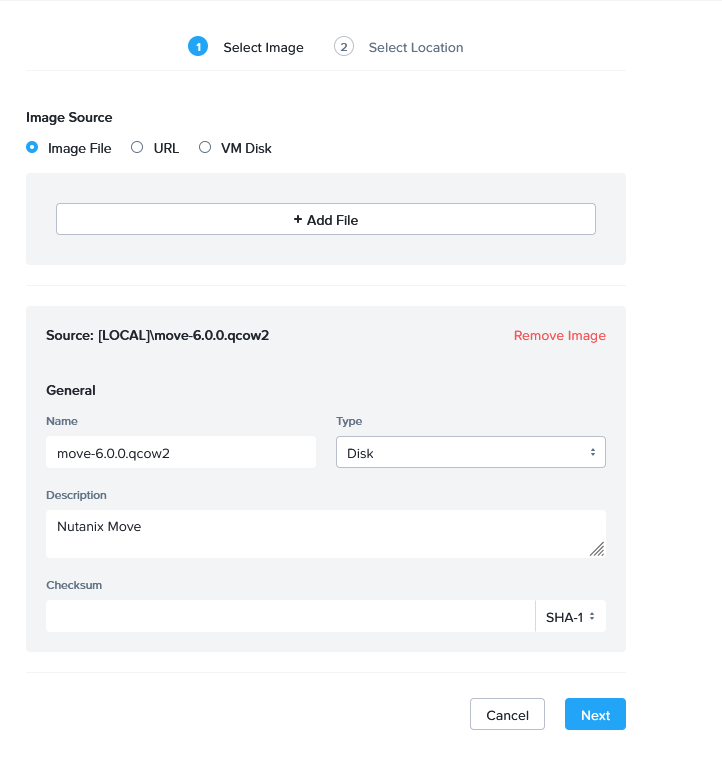The image size is (722, 763).
Task: Click the empty Checksum input field
Action: click(x=290, y=617)
